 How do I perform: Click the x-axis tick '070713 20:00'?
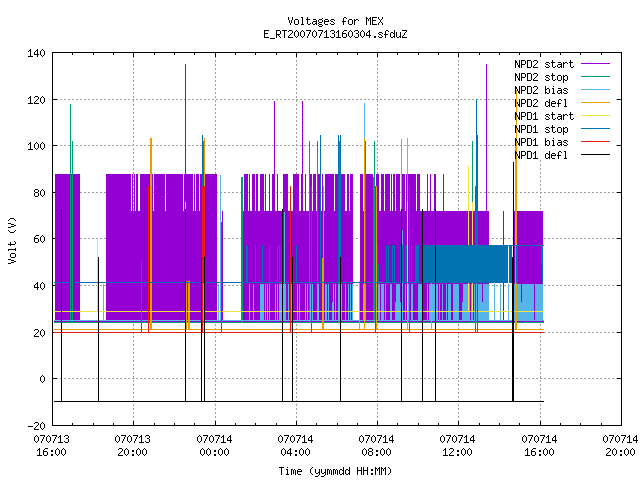133,446
